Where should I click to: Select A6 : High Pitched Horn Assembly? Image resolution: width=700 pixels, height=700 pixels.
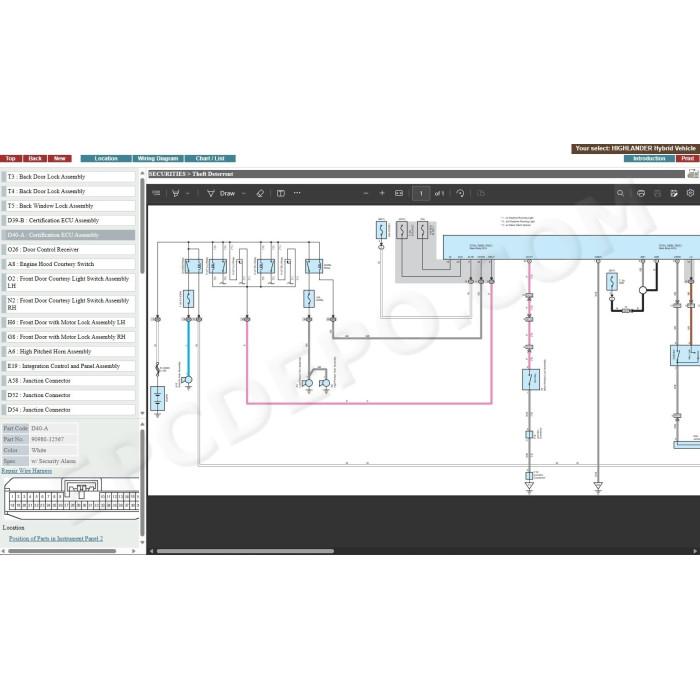(68, 352)
